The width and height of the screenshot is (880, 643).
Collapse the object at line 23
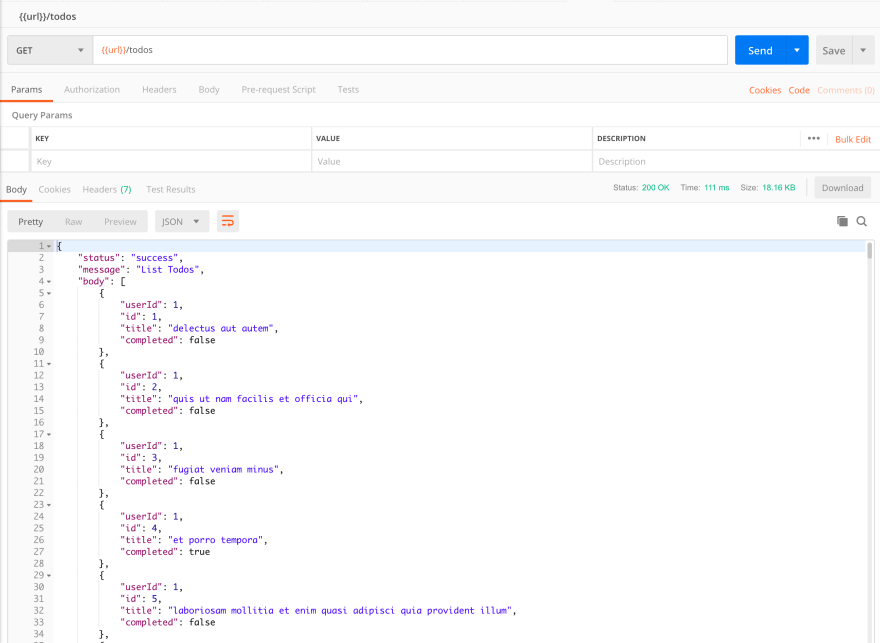point(49,505)
